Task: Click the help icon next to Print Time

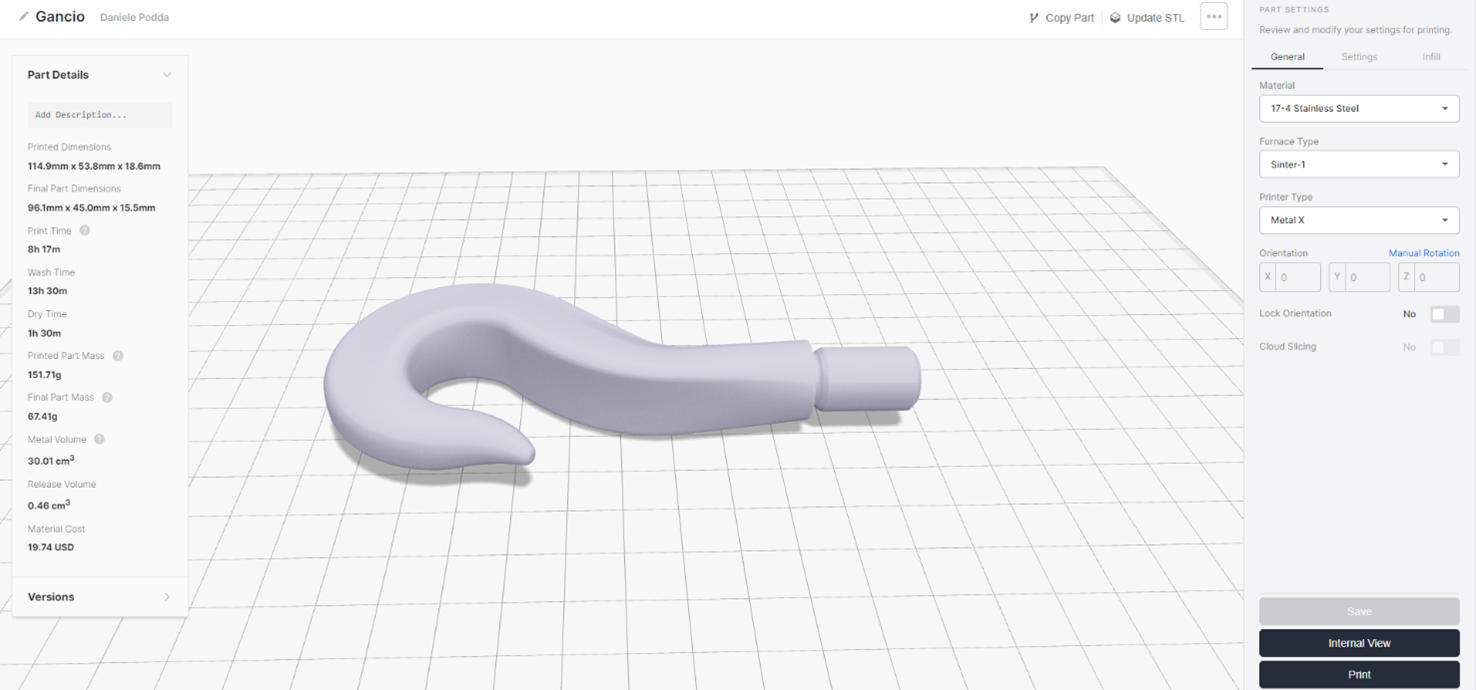Action: (85, 231)
